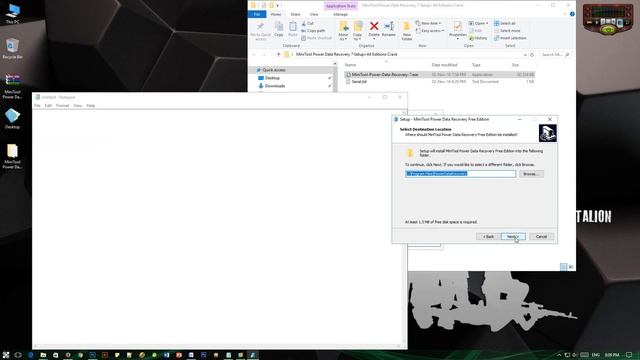The width and height of the screenshot is (640, 360).
Task: Select Quick access in navigation pane
Action: (x=274, y=70)
